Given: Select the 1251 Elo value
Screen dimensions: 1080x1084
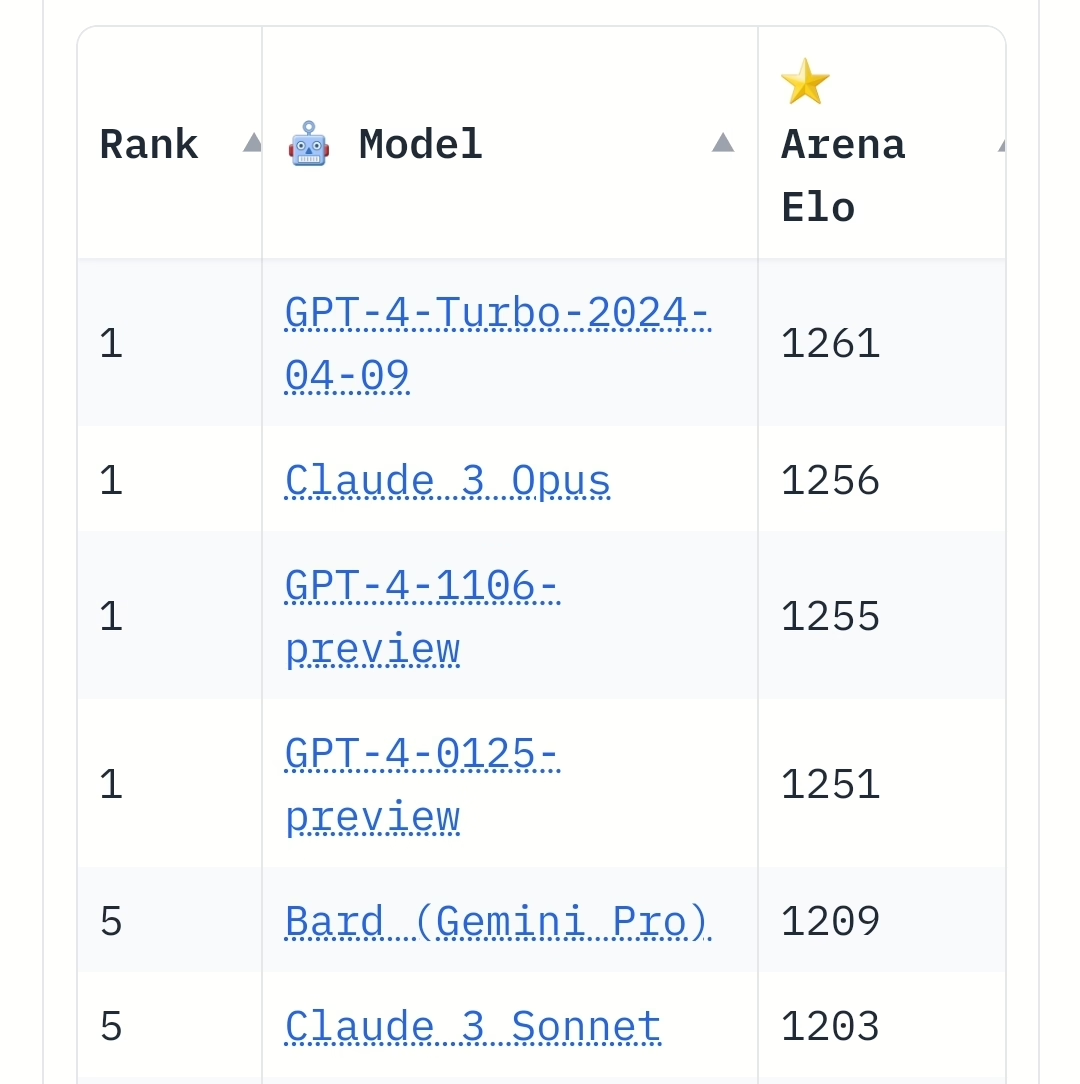Looking at the screenshot, I should pos(830,785).
